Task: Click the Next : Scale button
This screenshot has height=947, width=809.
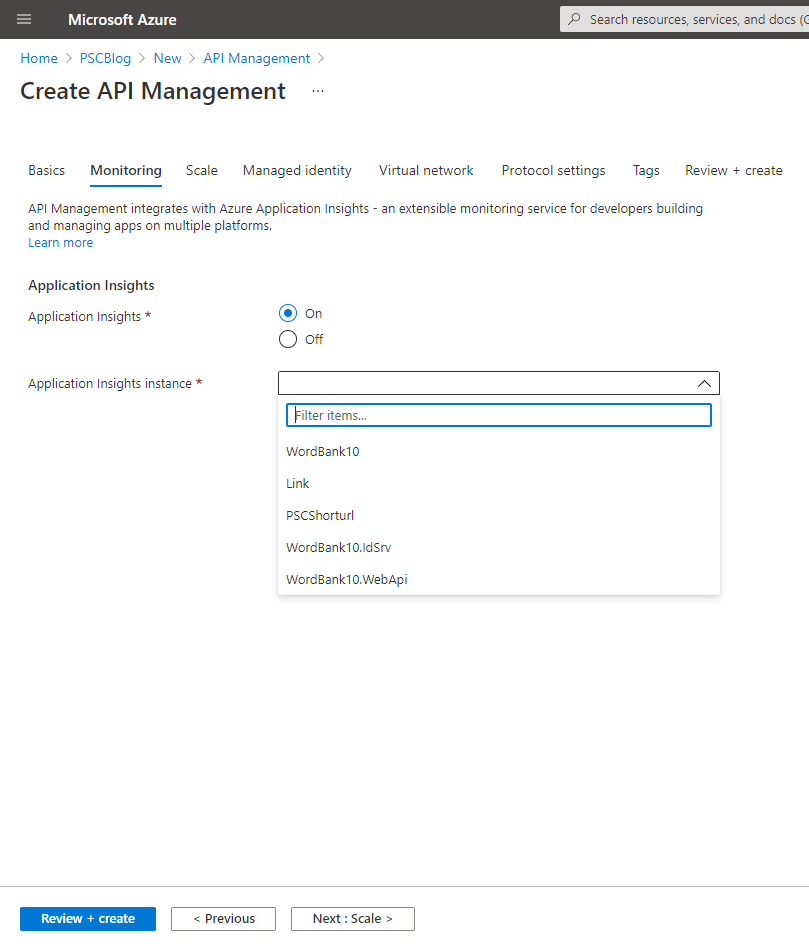Action: point(353,919)
